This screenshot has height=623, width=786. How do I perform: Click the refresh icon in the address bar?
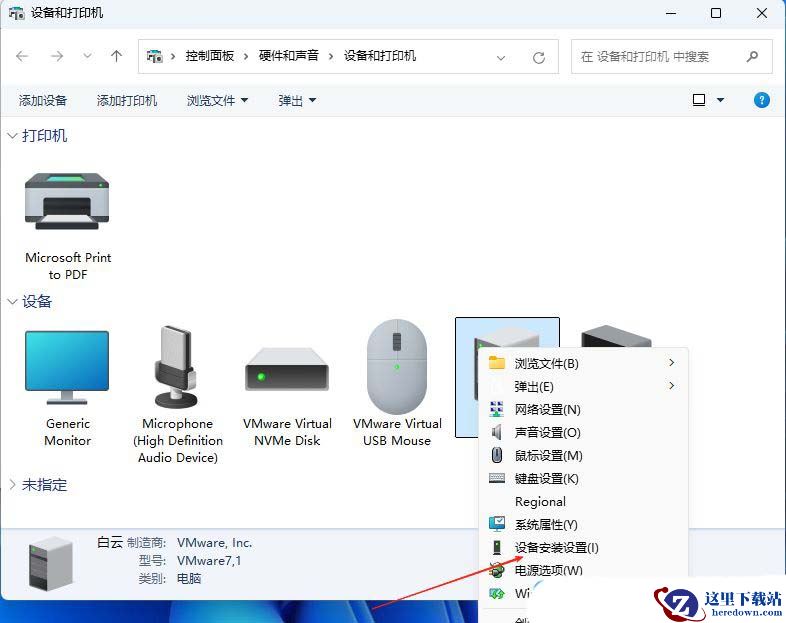coord(539,58)
